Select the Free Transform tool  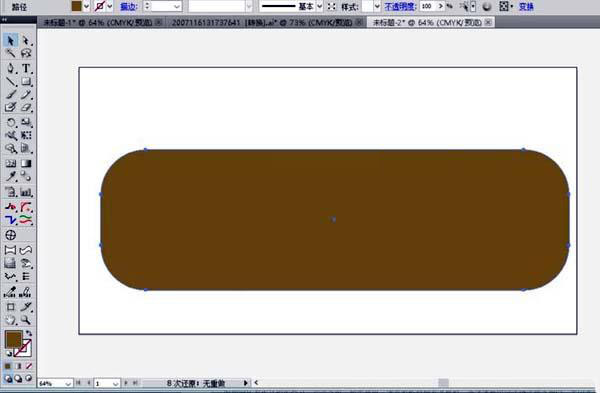point(26,135)
